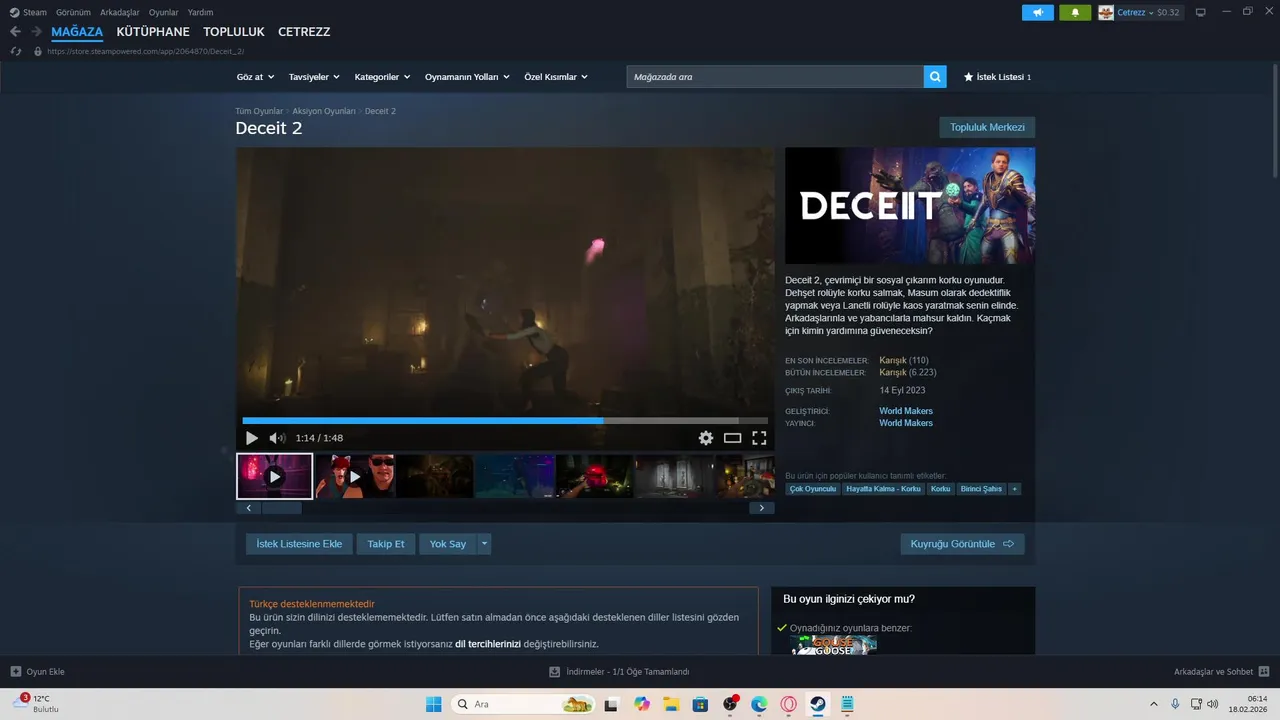Viewport: 1280px width, 720px height.
Task: Expand Oynamanın Yolları dropdown
Action: point(467,77)
